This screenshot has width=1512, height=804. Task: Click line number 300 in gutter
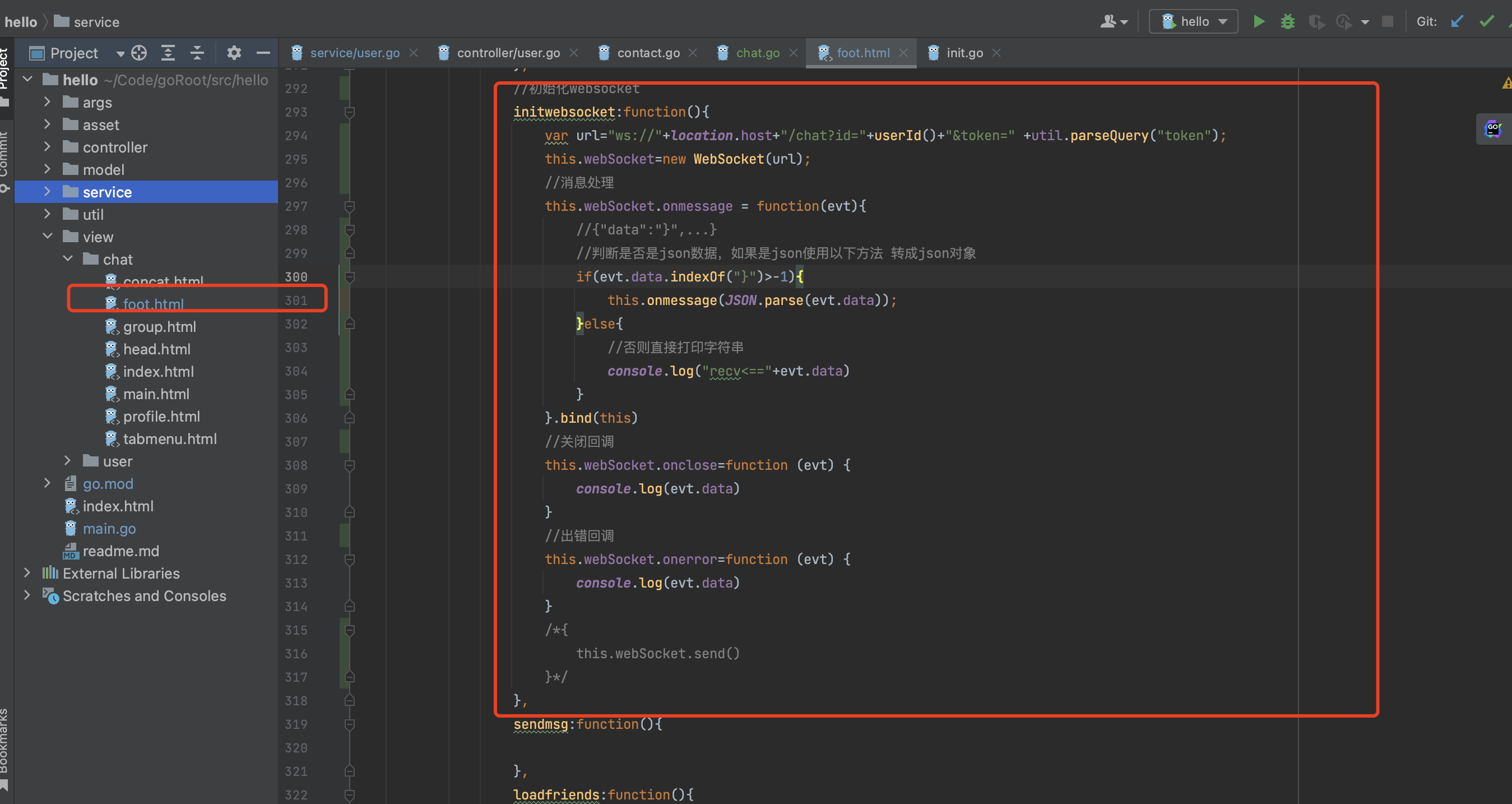click(x=296, y=276)
